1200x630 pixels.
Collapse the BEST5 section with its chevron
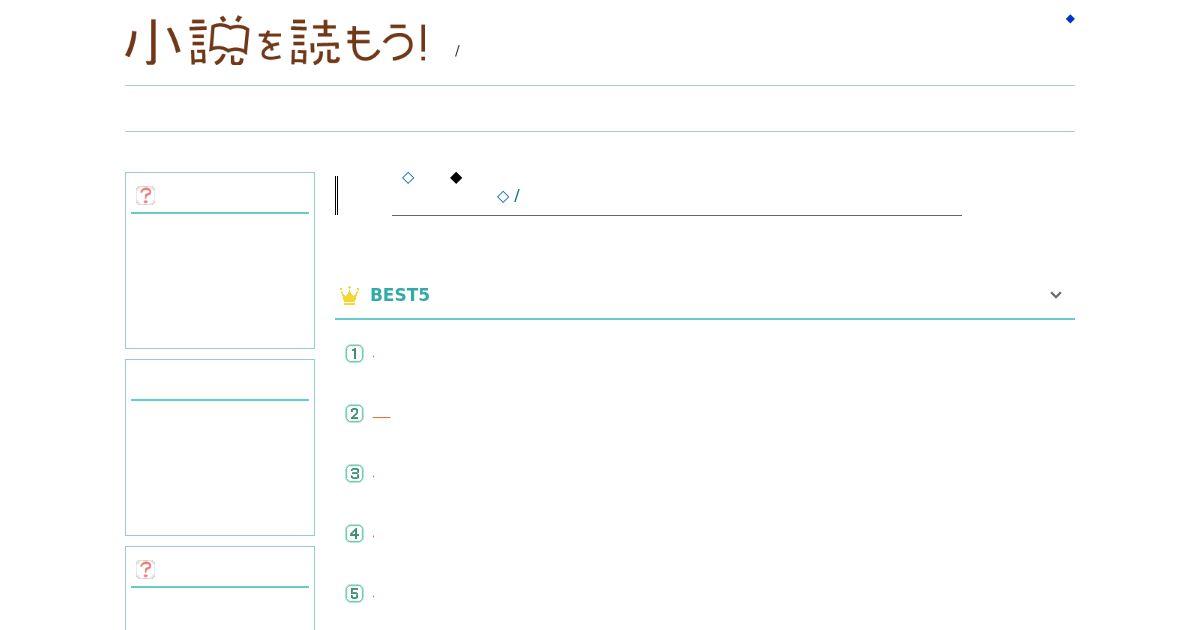(x=1056, y=295)
